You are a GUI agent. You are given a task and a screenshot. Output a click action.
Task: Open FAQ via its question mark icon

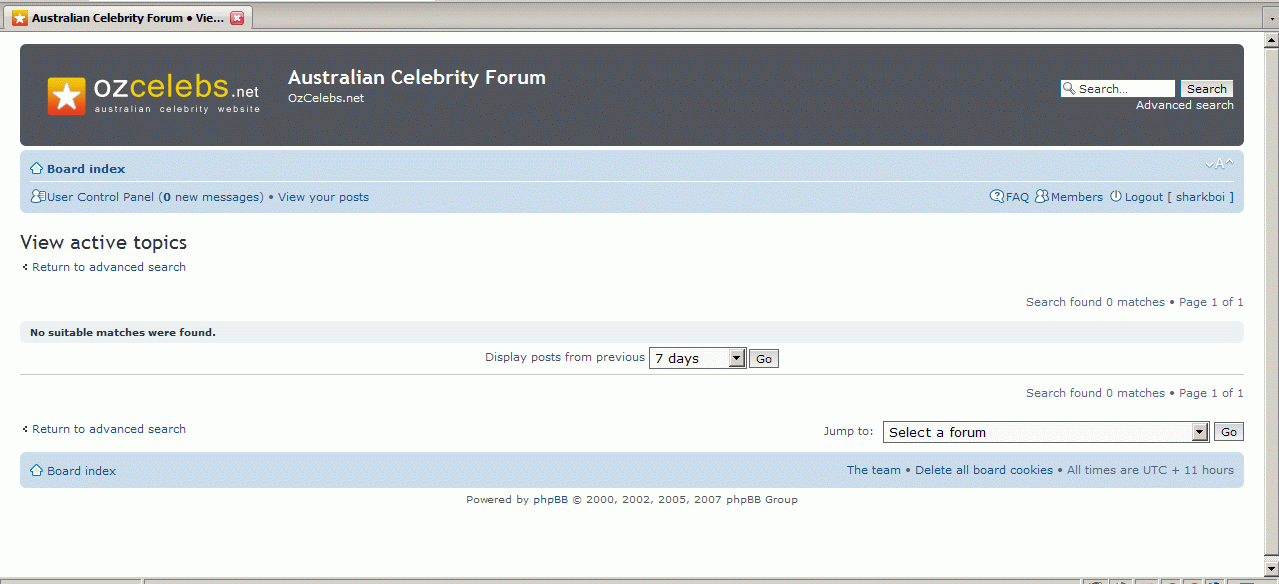coord(996,197)
